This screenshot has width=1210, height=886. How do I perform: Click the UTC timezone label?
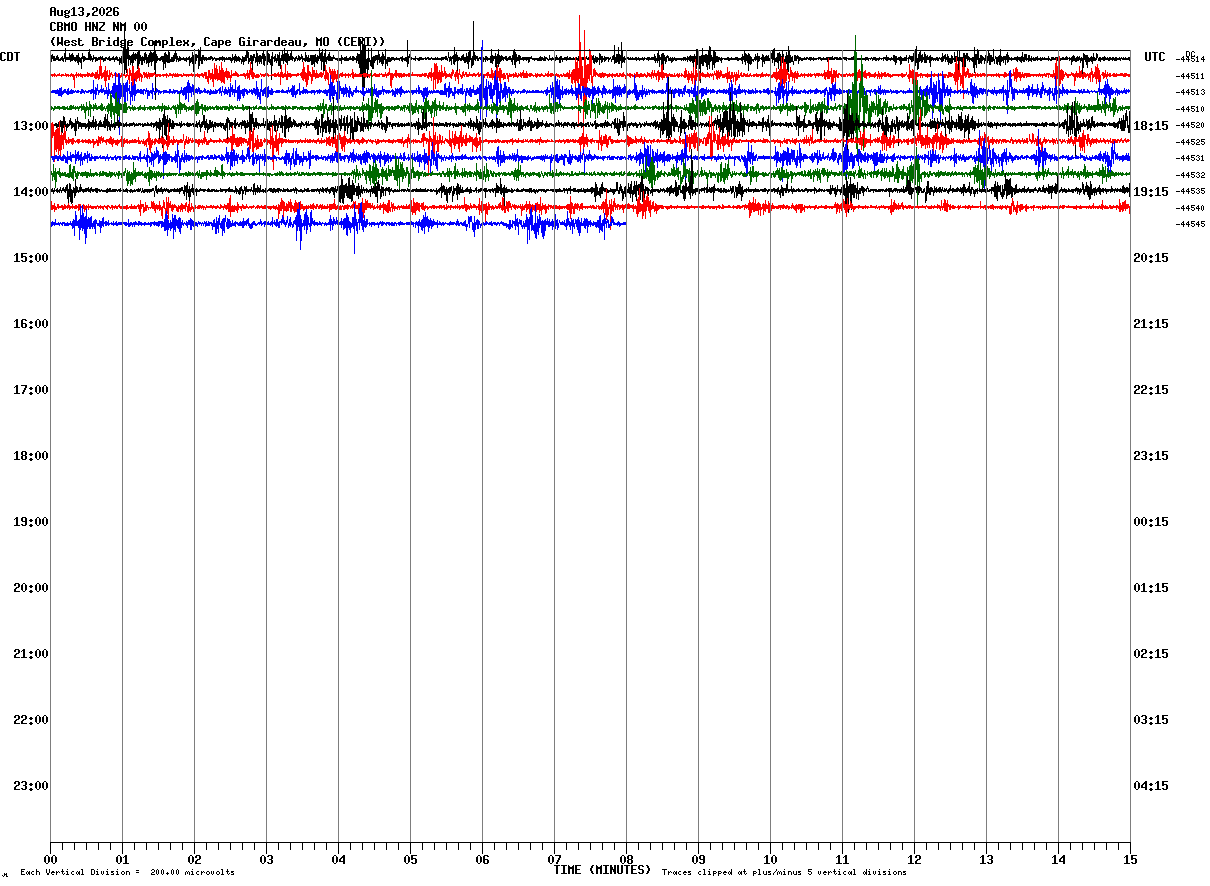(1155, 57)
